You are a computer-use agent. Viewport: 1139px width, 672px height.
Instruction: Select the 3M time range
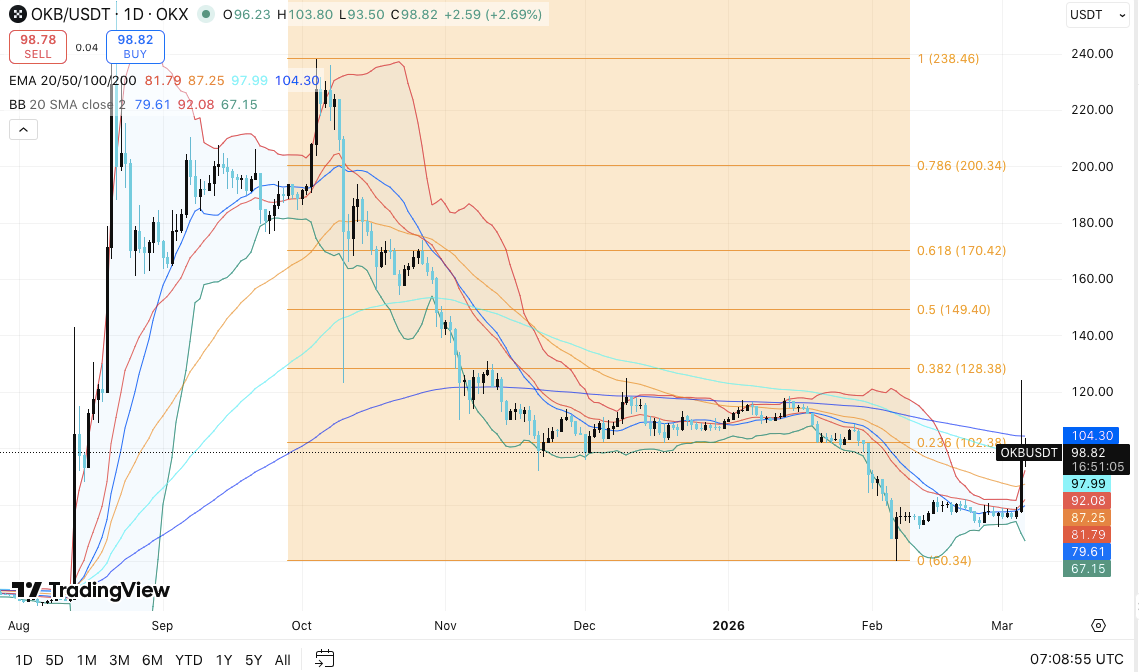click(119, 660)
